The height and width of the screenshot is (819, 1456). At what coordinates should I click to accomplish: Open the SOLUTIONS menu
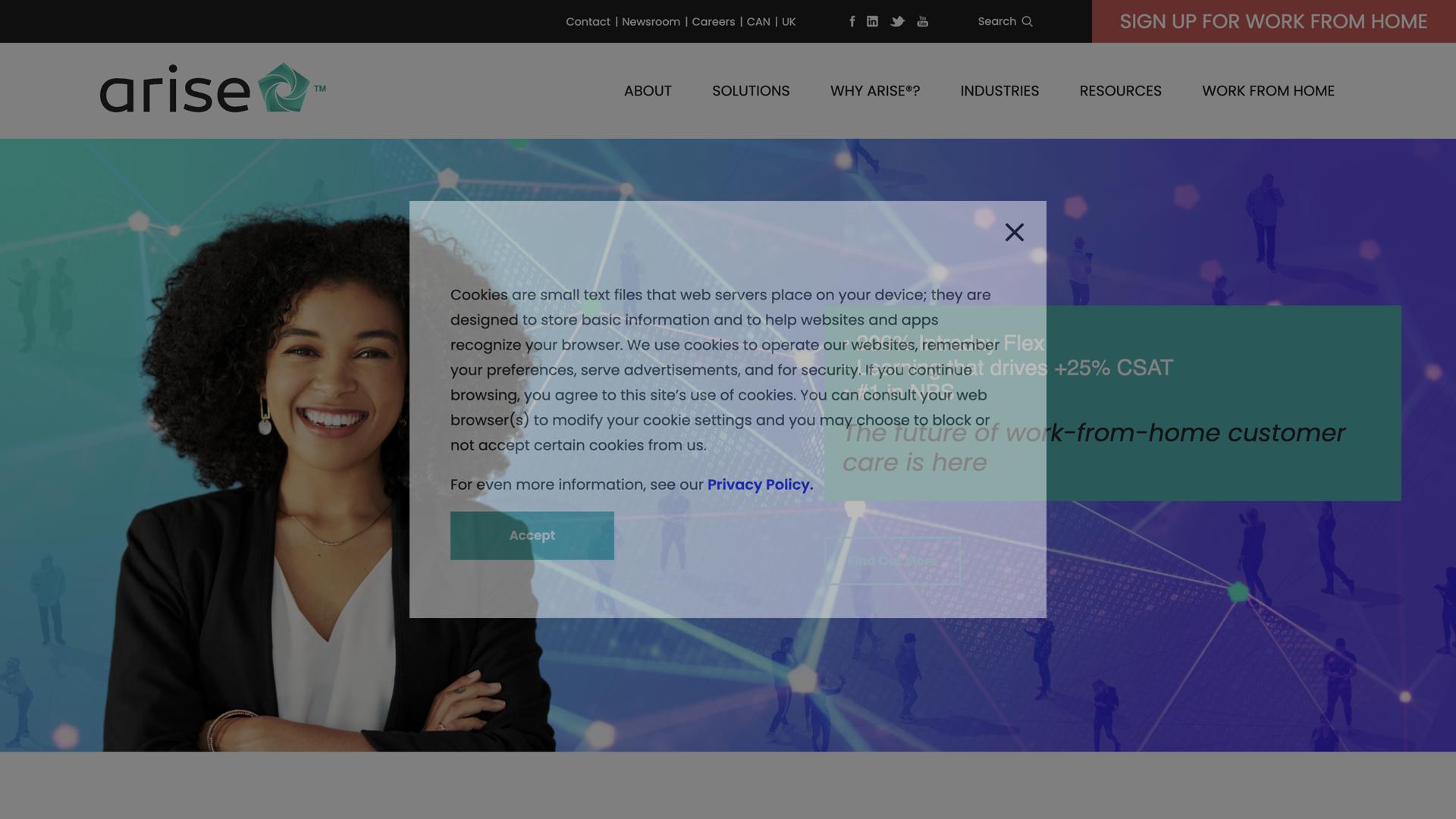pyautogui.click(x=751, y=90)
